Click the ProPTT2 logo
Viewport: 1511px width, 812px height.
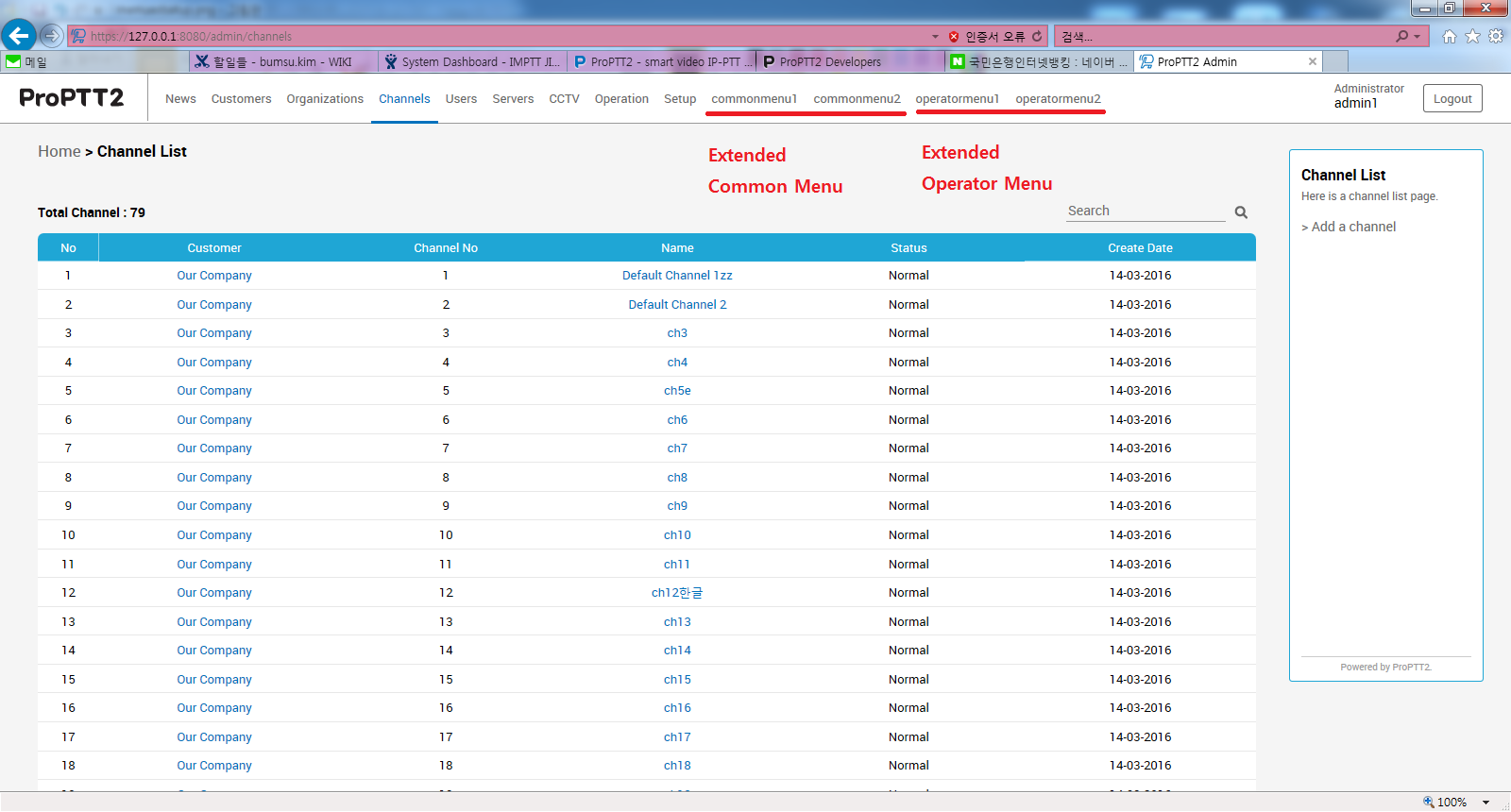[72, 98]
